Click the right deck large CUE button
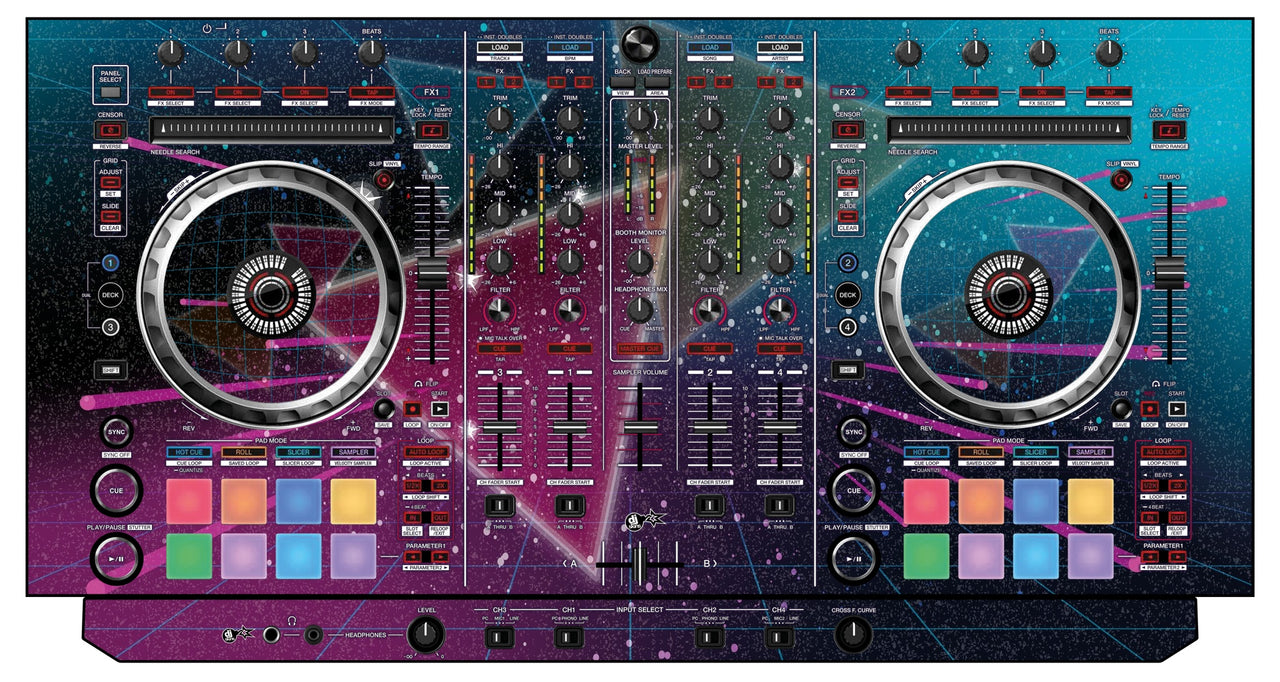The height and width of the screenshot is (682, 1280). (x=853, y=492)
